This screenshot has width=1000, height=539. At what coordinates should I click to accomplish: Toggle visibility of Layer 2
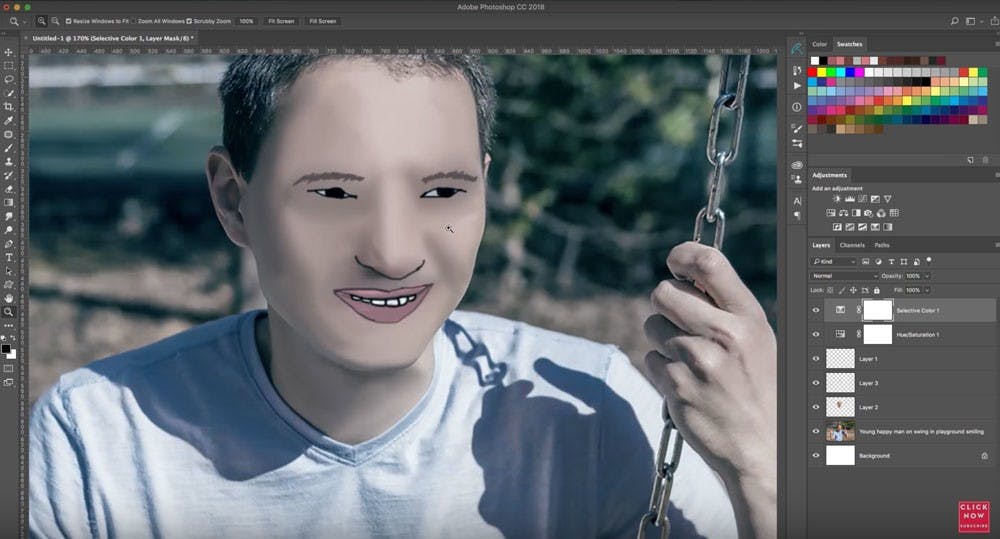click(x=816, y=407)
